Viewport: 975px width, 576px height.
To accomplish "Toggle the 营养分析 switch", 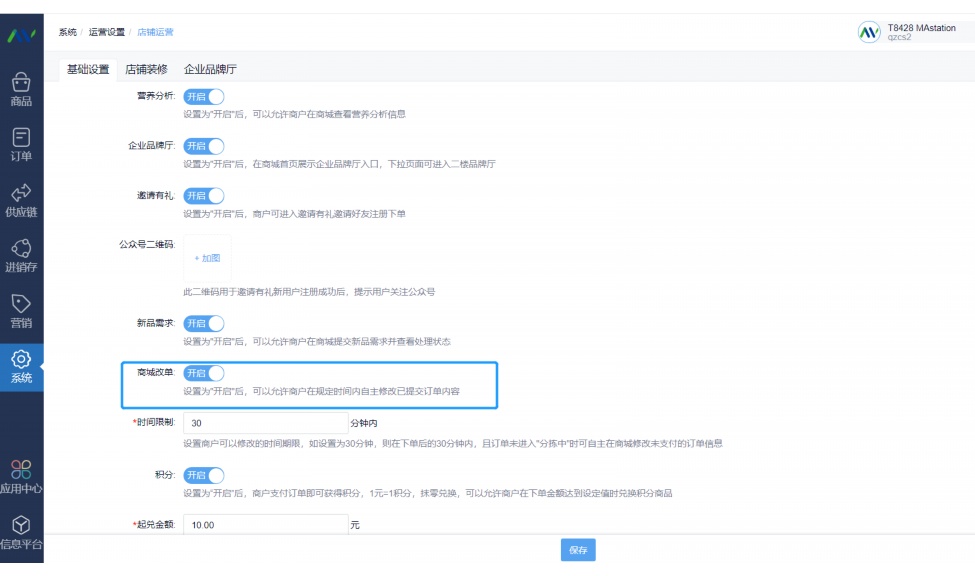I will coord(204,97).
